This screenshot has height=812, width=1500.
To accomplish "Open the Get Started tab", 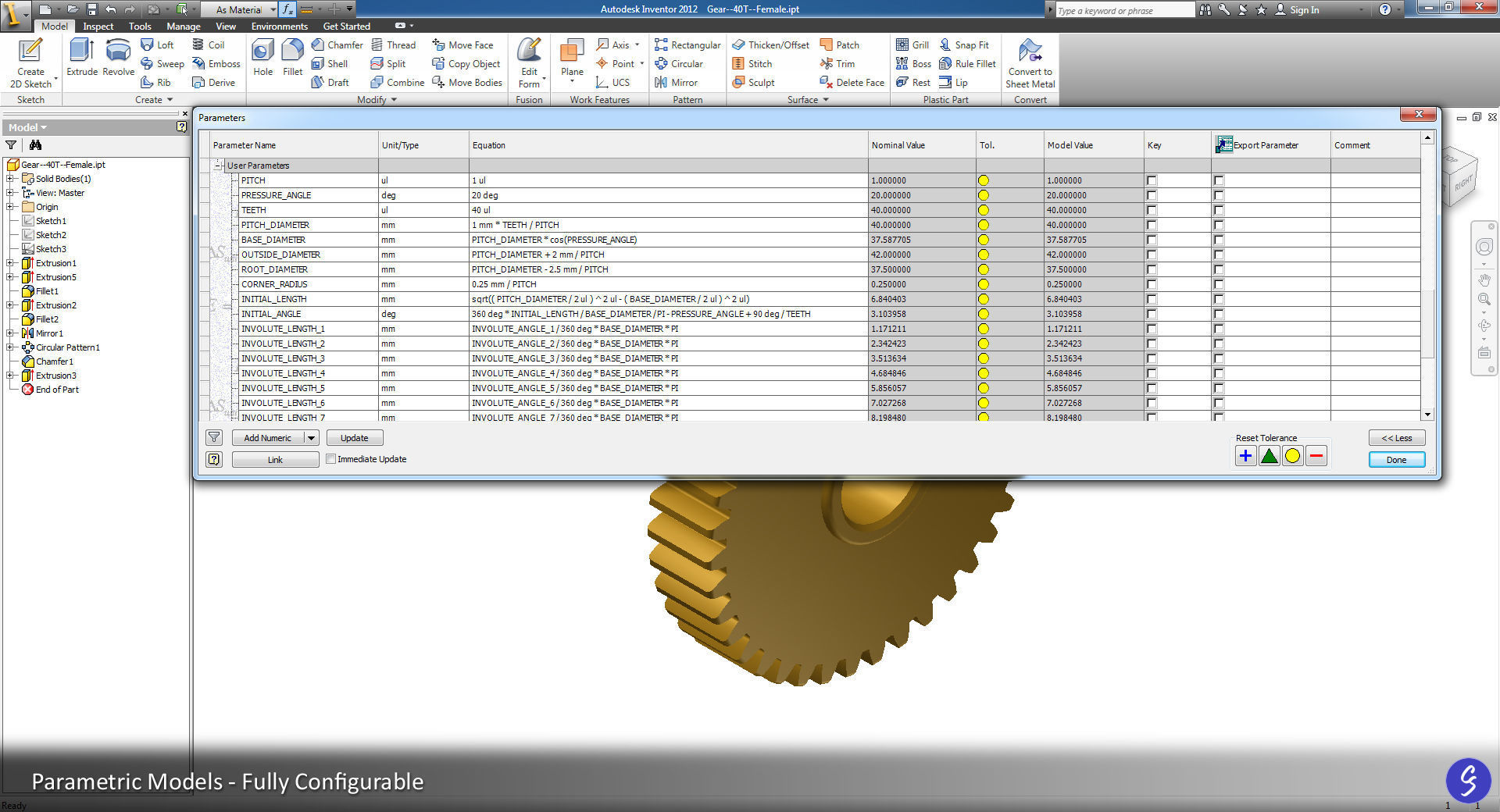I will point(346,27).
